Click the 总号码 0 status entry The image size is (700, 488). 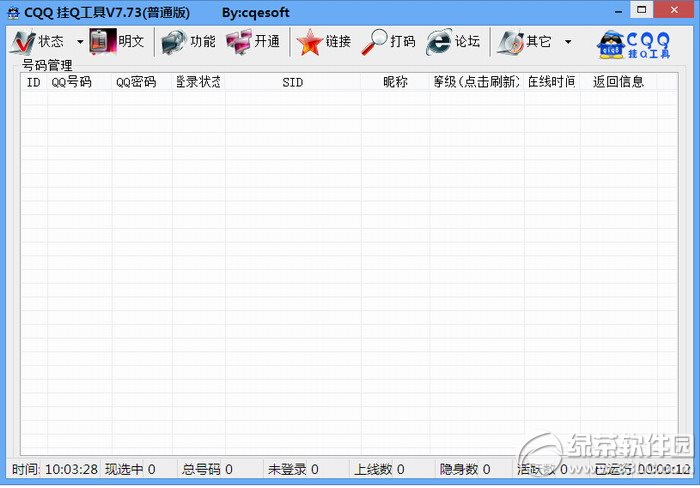pos(207,469)
